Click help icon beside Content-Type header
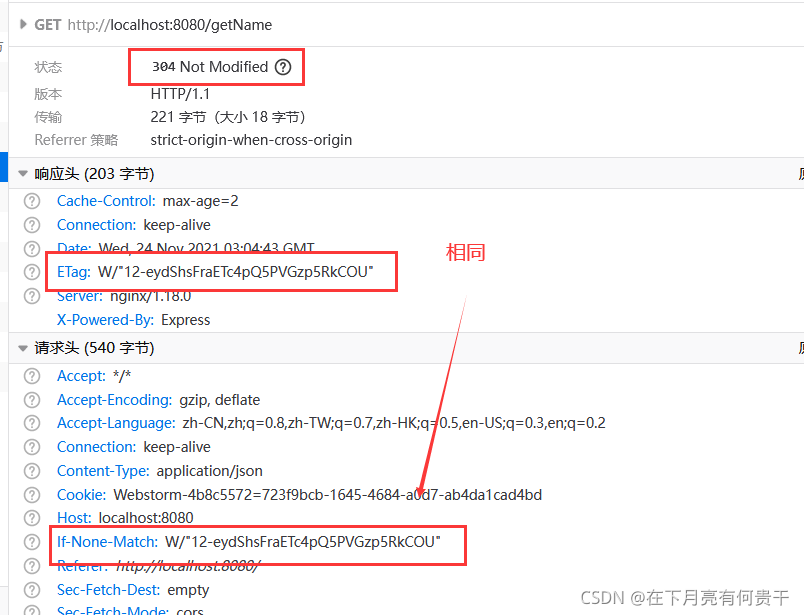 [x=32, y=471]
